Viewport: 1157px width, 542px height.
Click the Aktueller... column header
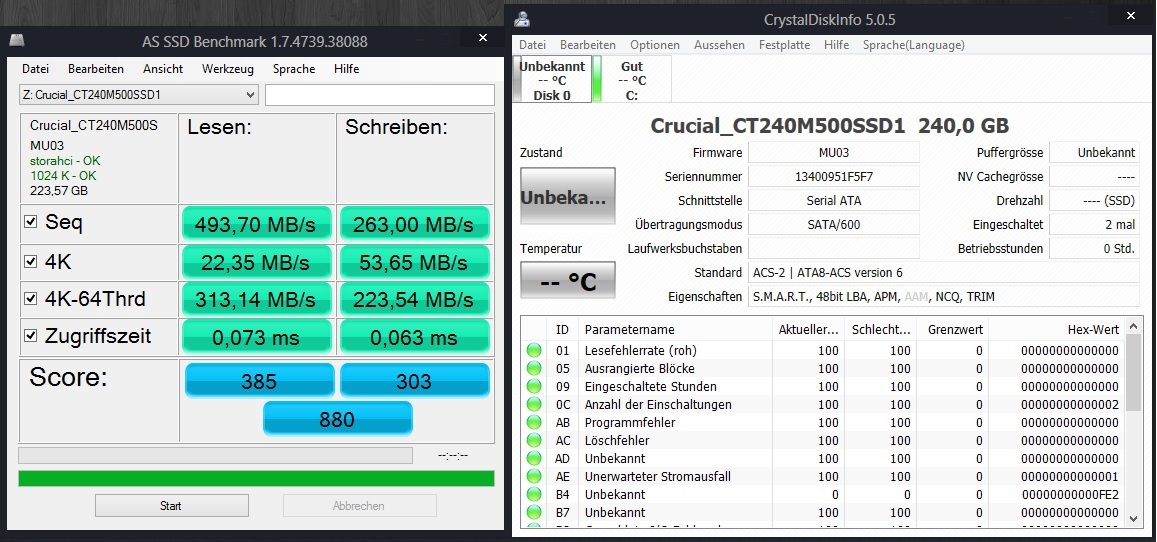click(808, 330)
